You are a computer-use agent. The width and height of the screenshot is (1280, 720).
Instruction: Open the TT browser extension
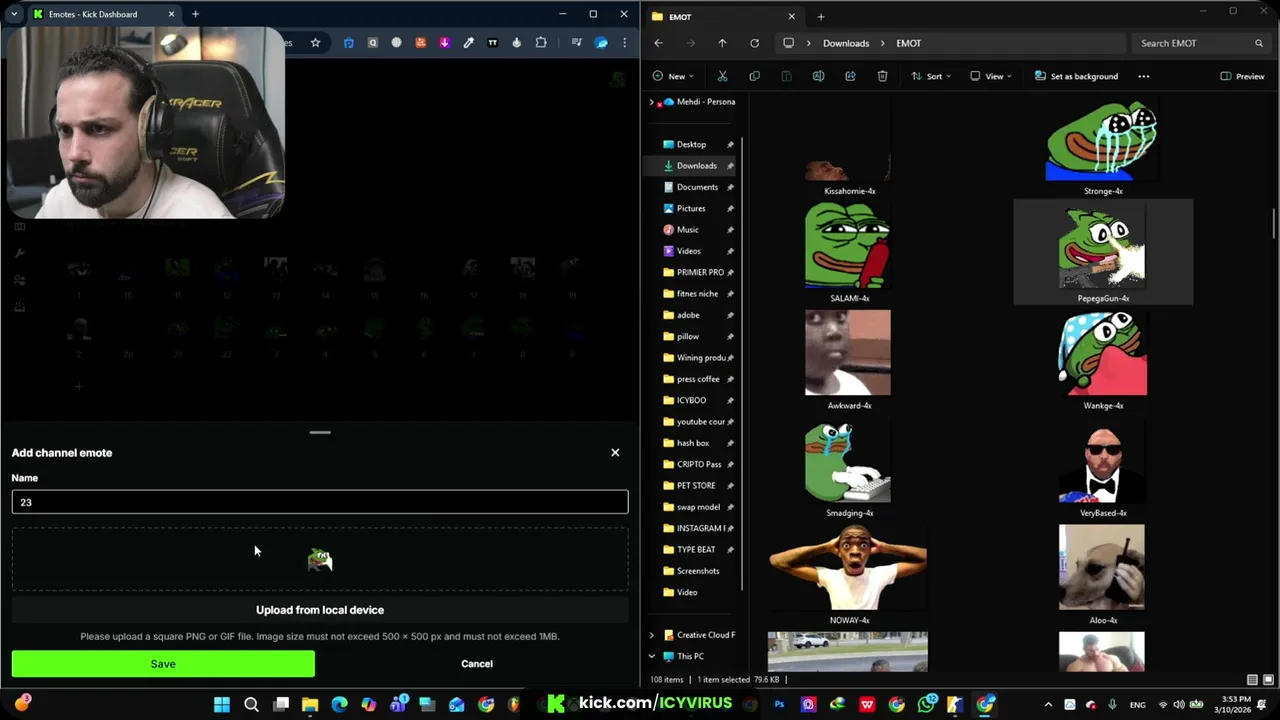click(492, 43)
